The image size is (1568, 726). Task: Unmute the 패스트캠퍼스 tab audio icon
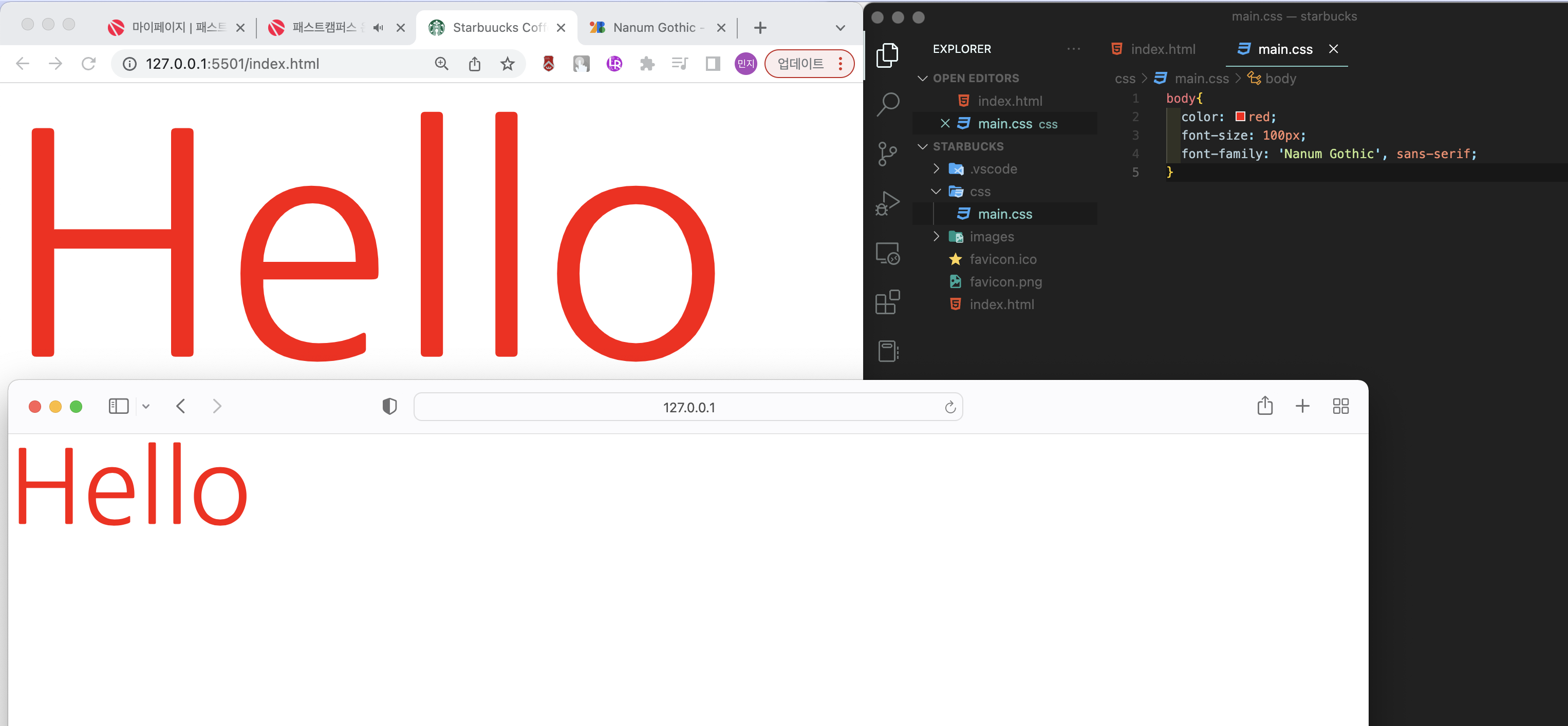379,27
